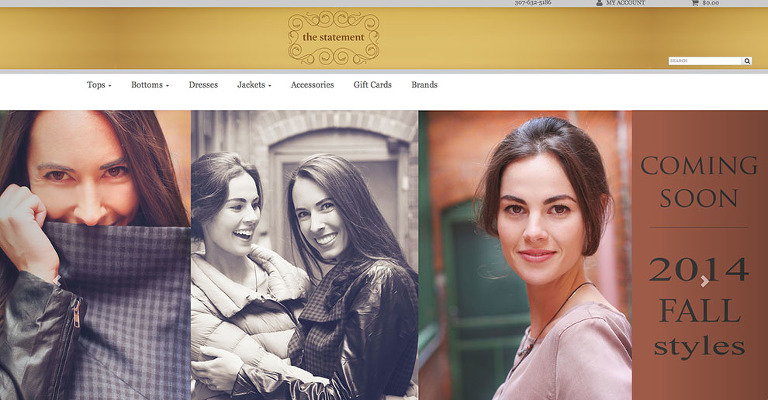
Task: Click the magnifying glass search button
Action: [747, 61]
